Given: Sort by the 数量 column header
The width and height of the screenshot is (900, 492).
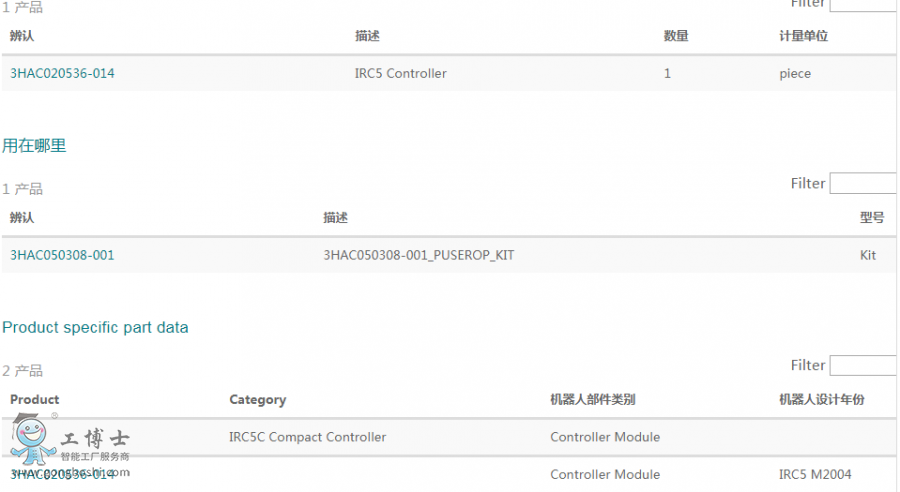Looking at the screenshot, I should pyautogui.click(x=676, y=36).
